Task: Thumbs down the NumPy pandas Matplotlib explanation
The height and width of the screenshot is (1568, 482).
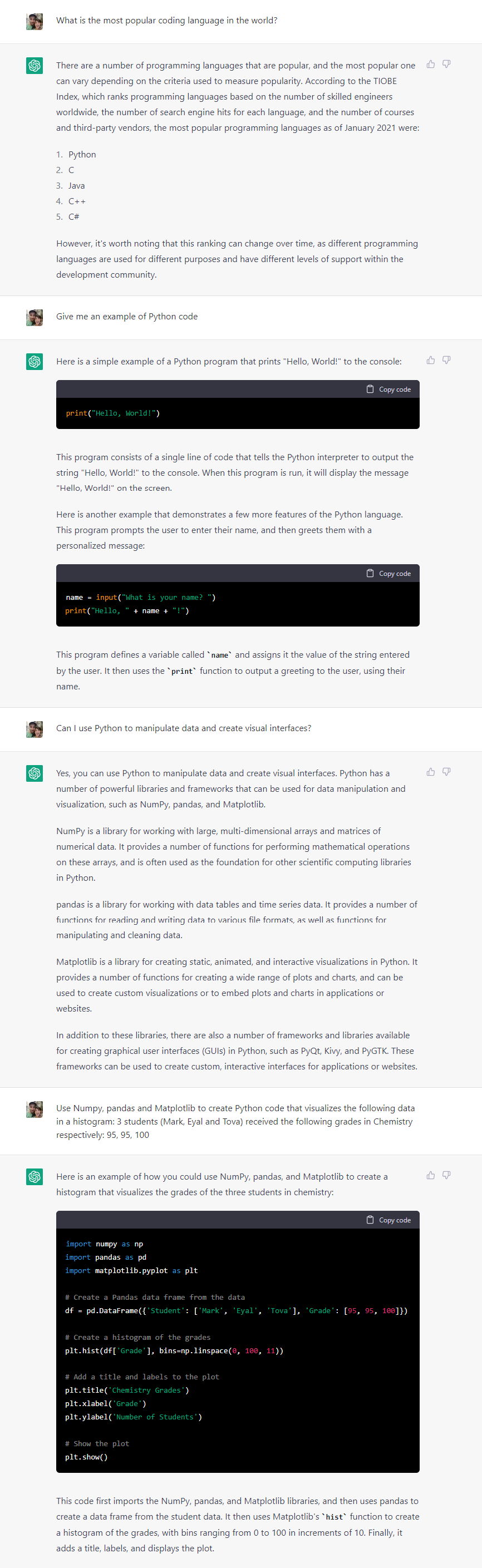Action: pos(446,771)
